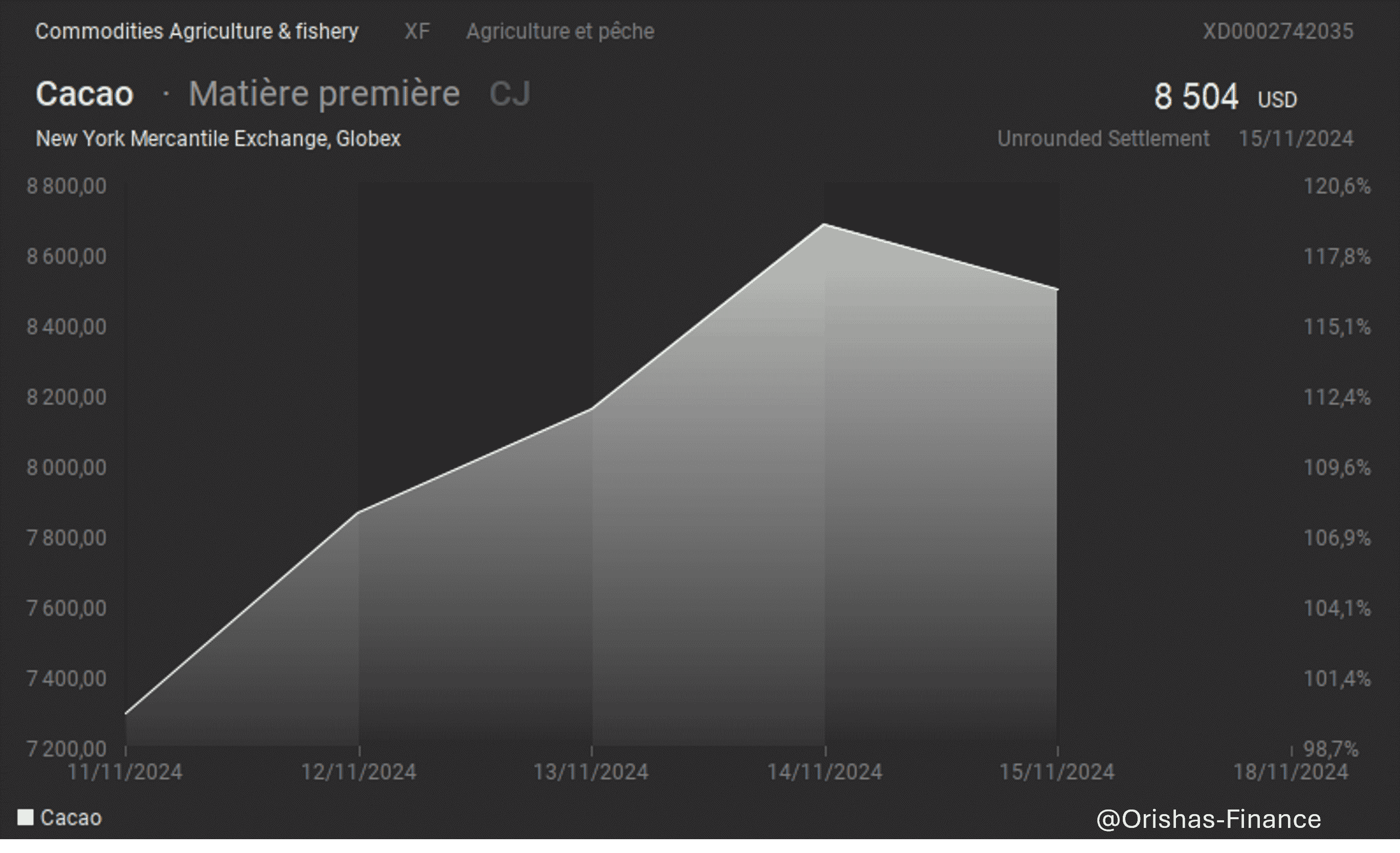Click the Agriculture et pêche label
The image size is (1400, 853).
click(560, 31)
